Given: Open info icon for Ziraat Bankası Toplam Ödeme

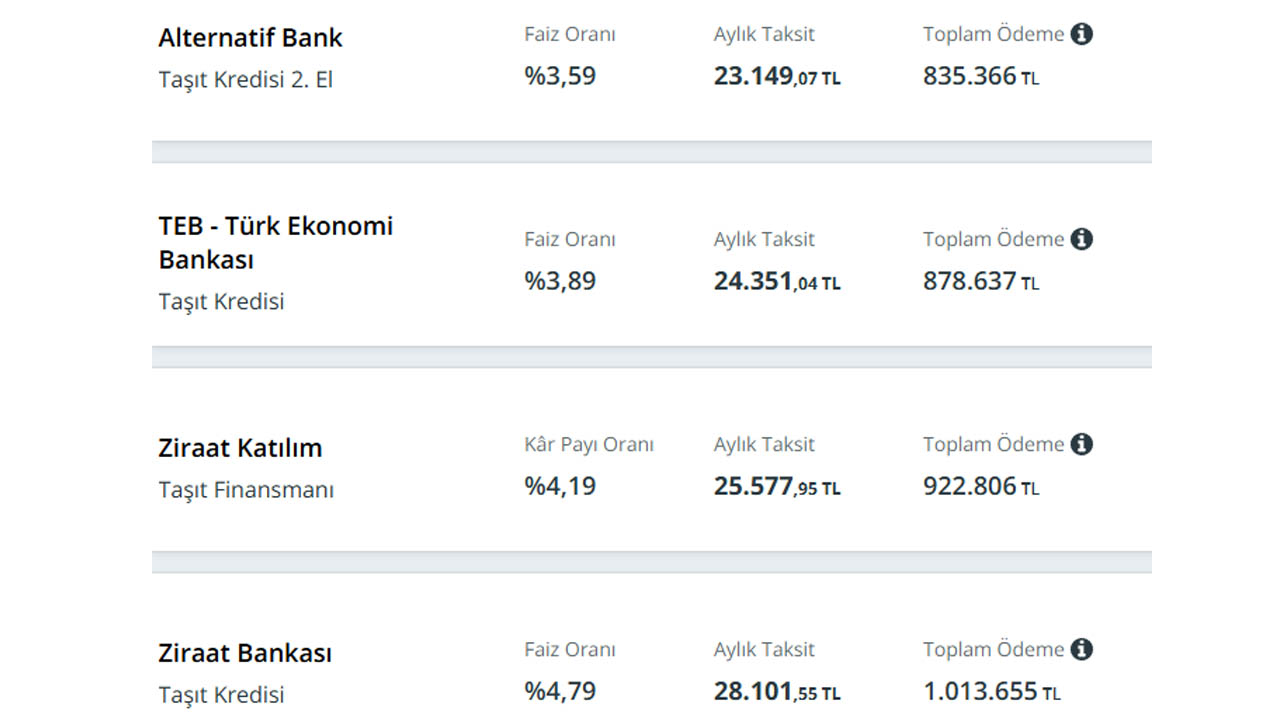Looking at the screenshot, I should (x=1081, y=649).
